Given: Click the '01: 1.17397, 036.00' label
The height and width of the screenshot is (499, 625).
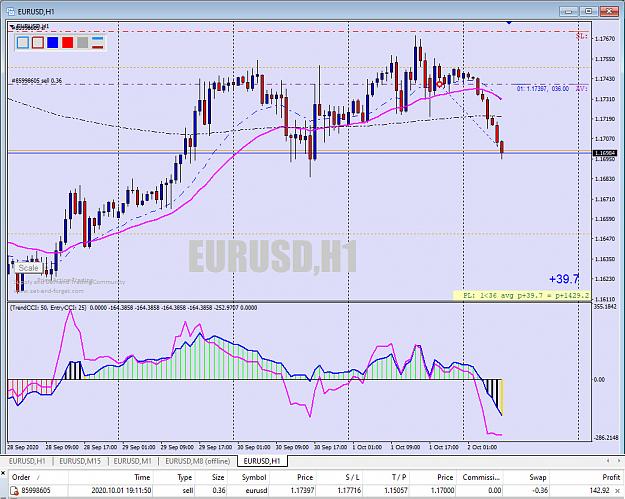Looking at the screenshot, I should pos(542,88).
